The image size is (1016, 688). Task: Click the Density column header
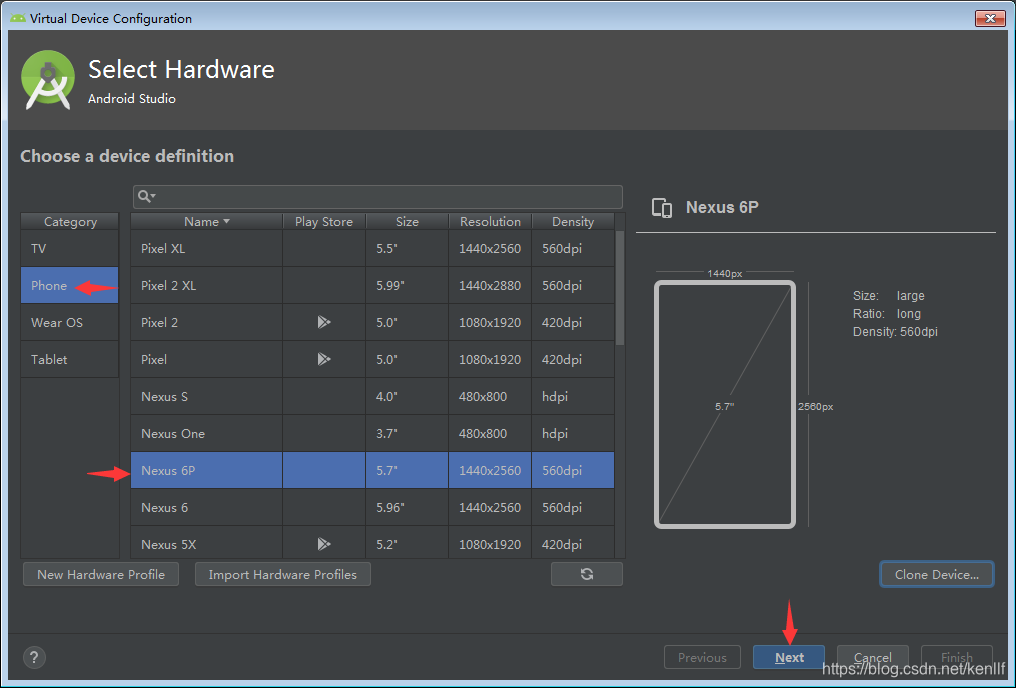click(x=573, y=222)
